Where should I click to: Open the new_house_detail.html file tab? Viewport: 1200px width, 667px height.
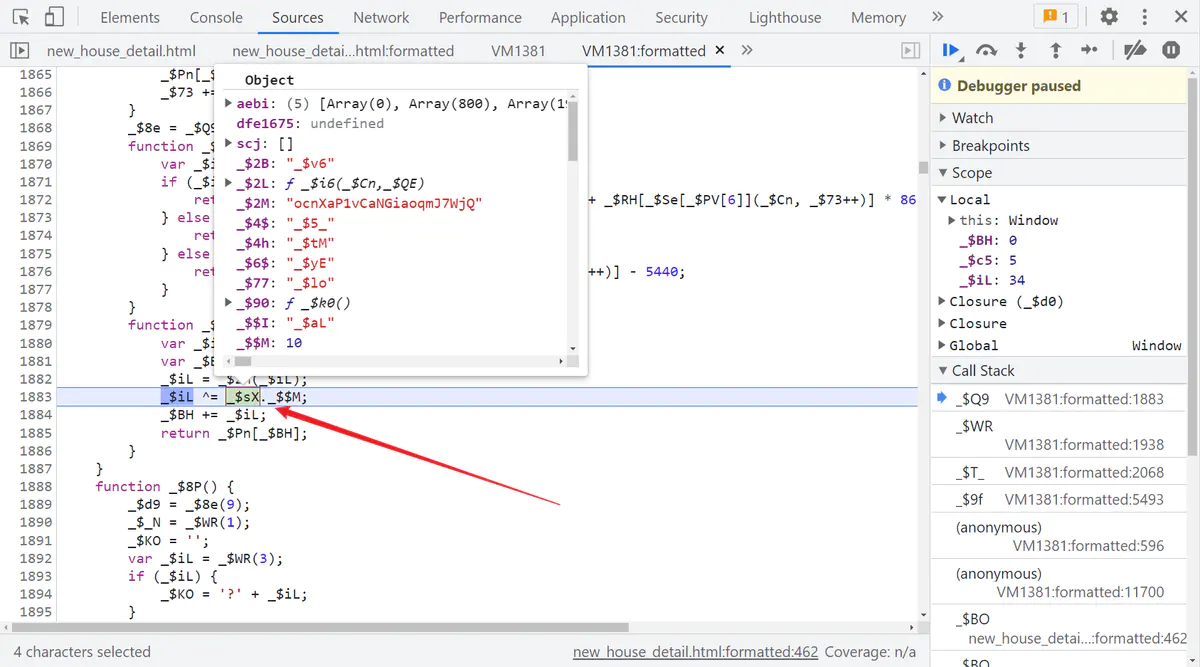121,51
